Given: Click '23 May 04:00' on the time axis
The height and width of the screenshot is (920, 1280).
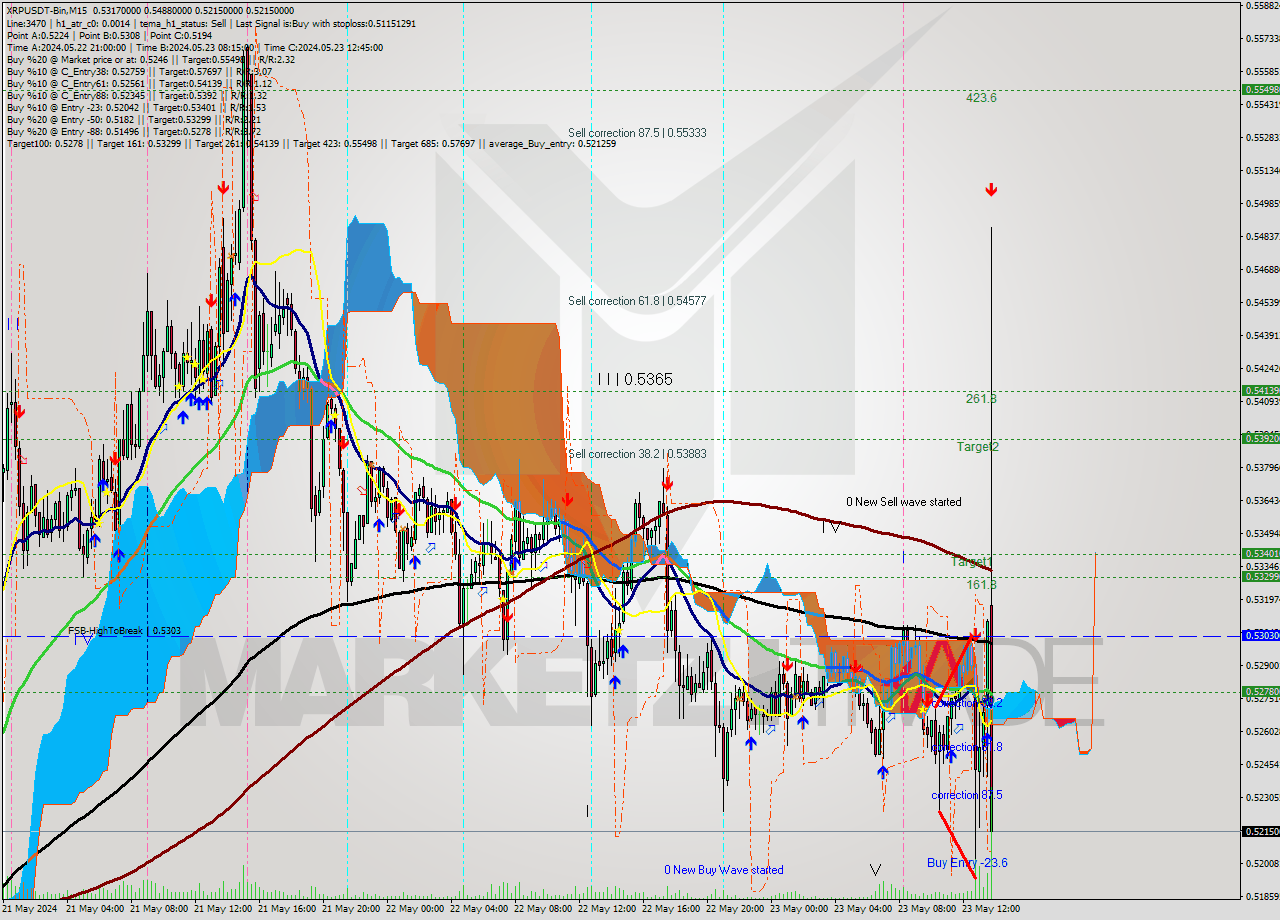Looking at the screenshot, I should 865,909.
